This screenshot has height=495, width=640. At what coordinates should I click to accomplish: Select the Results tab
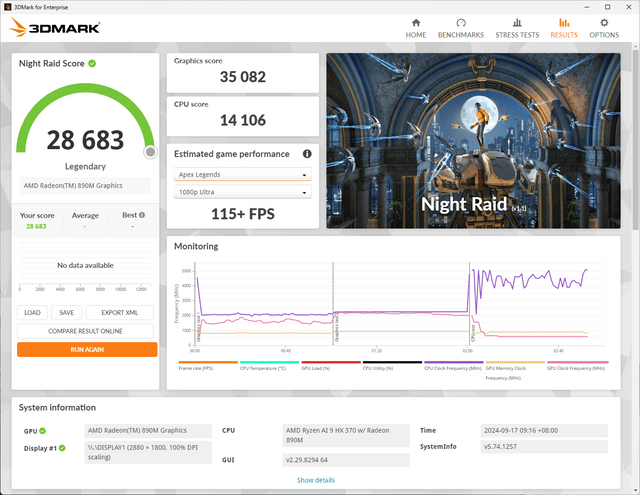click(x=564, y=29)
